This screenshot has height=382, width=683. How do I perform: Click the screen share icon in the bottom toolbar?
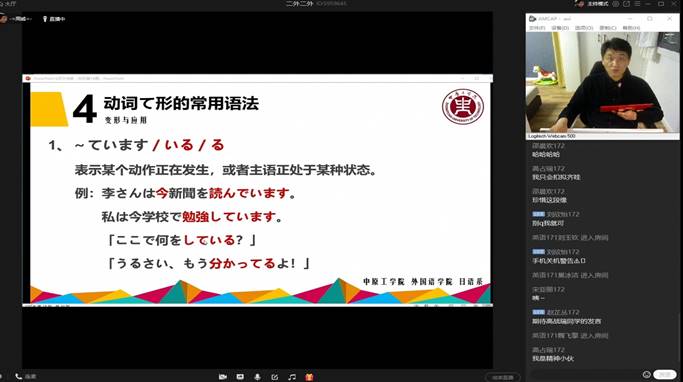[x=240, y=377]
